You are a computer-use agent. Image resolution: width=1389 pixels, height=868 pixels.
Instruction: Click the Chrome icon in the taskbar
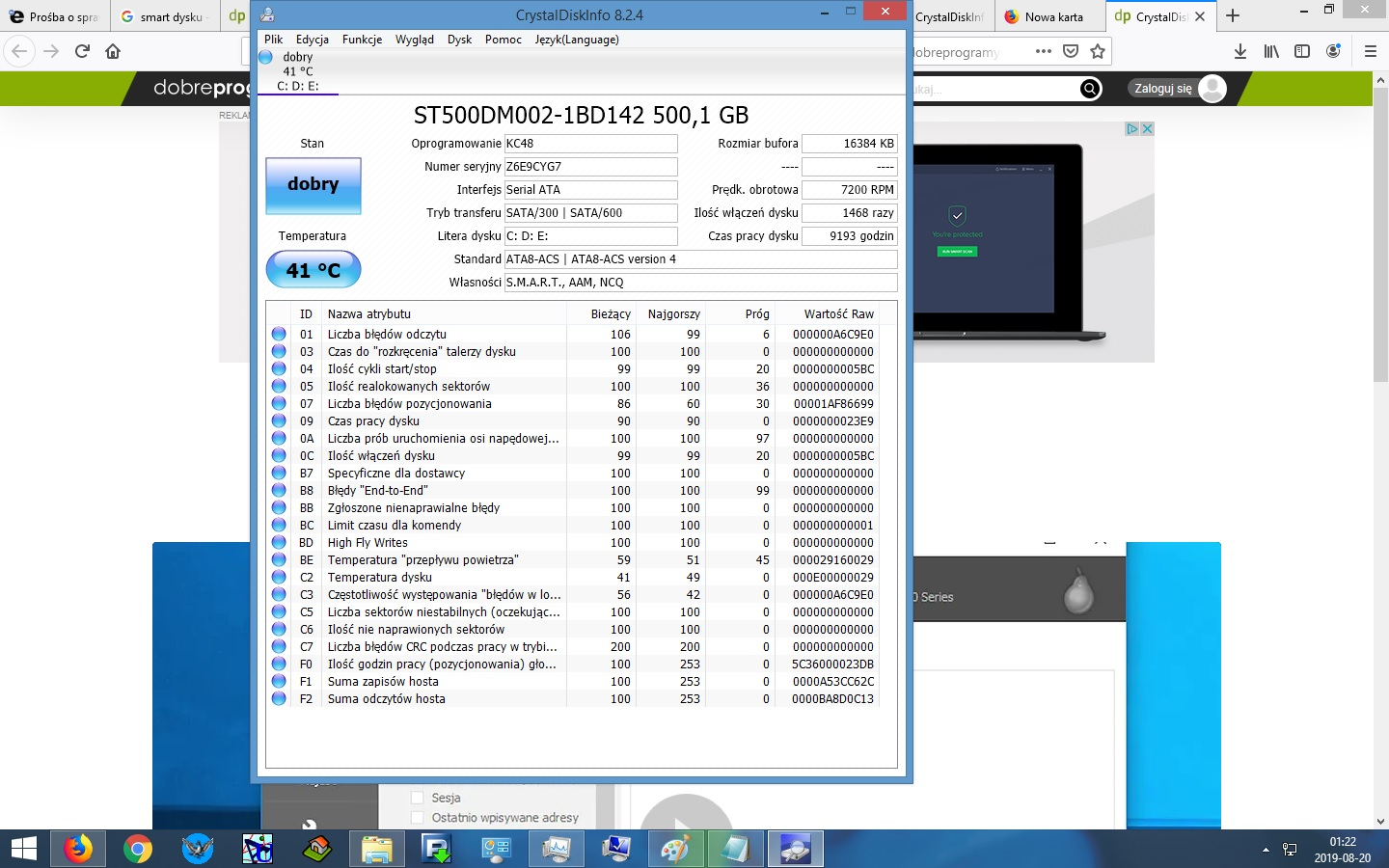coord(138,849)
